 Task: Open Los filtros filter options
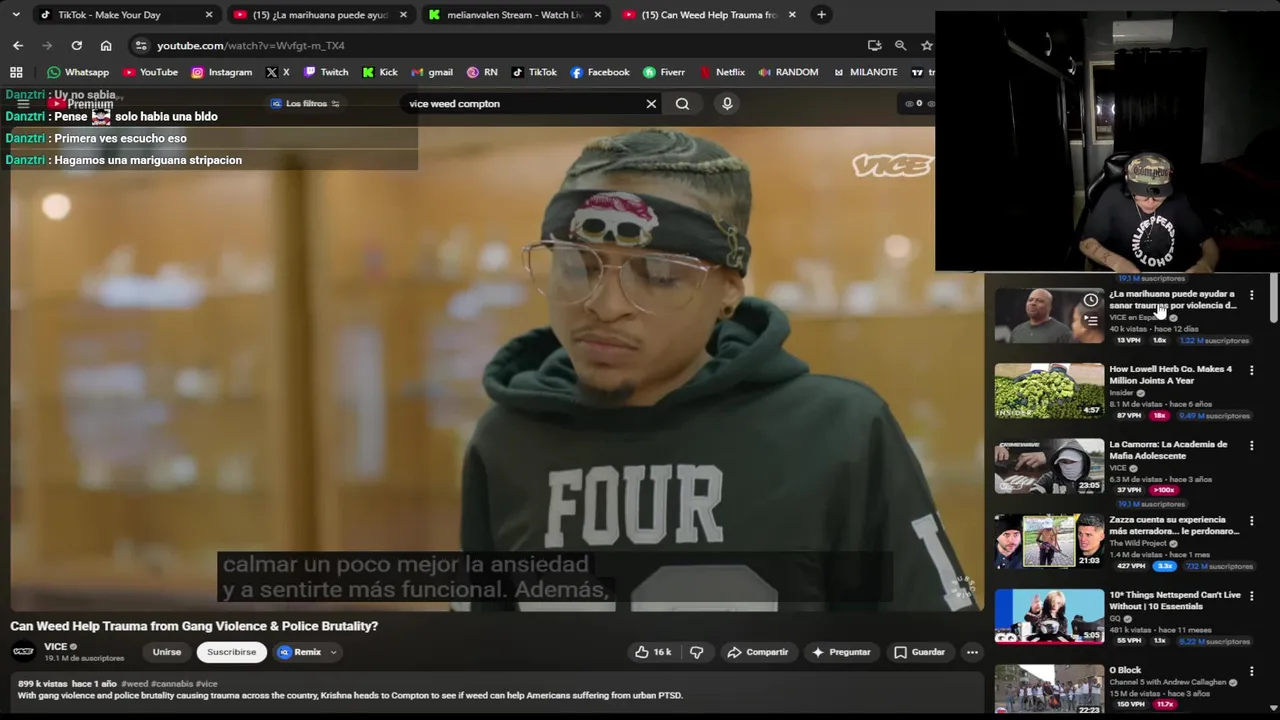coord(305,104)
